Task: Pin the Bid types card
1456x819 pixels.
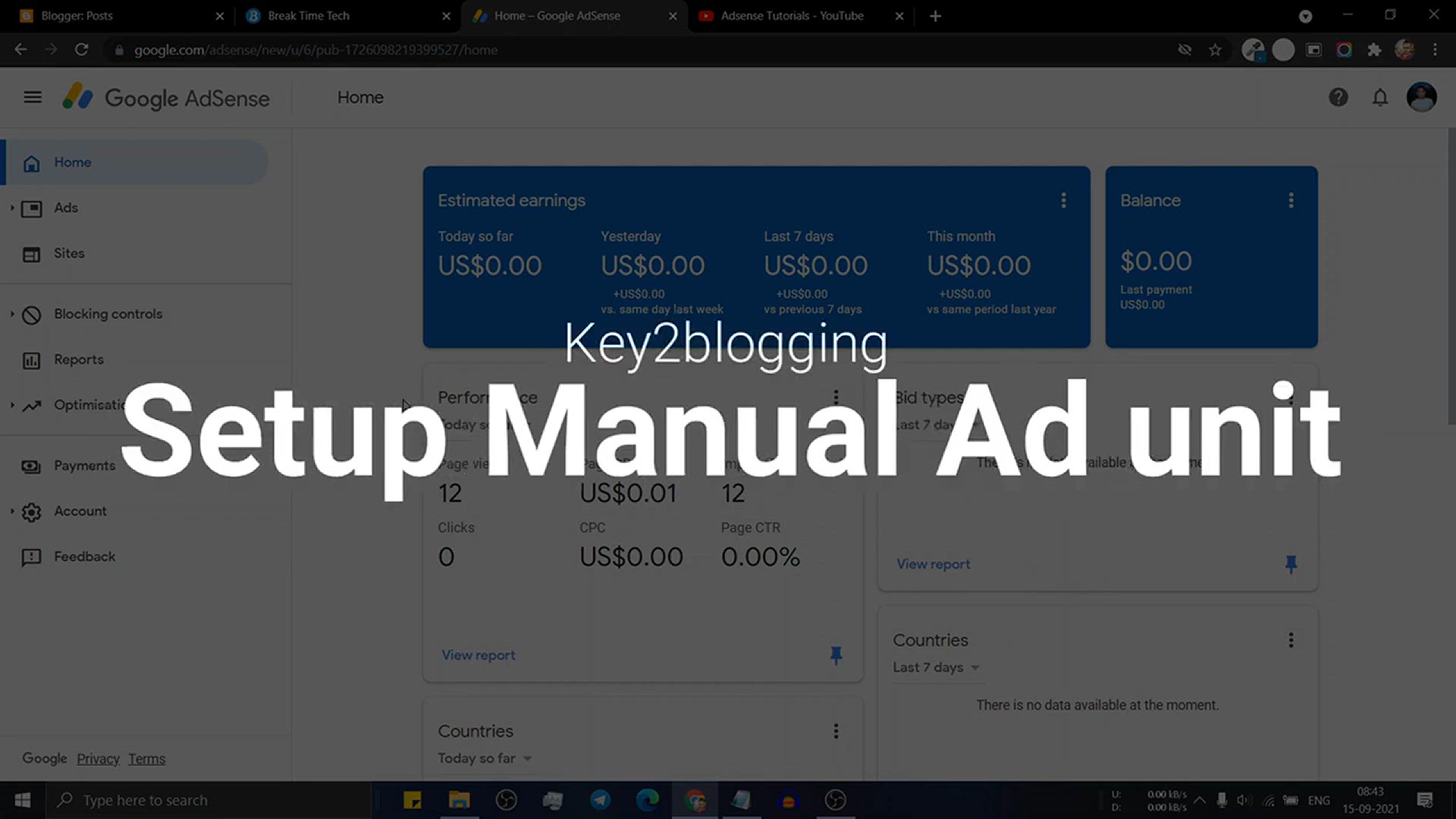Action: [1291, 564]
